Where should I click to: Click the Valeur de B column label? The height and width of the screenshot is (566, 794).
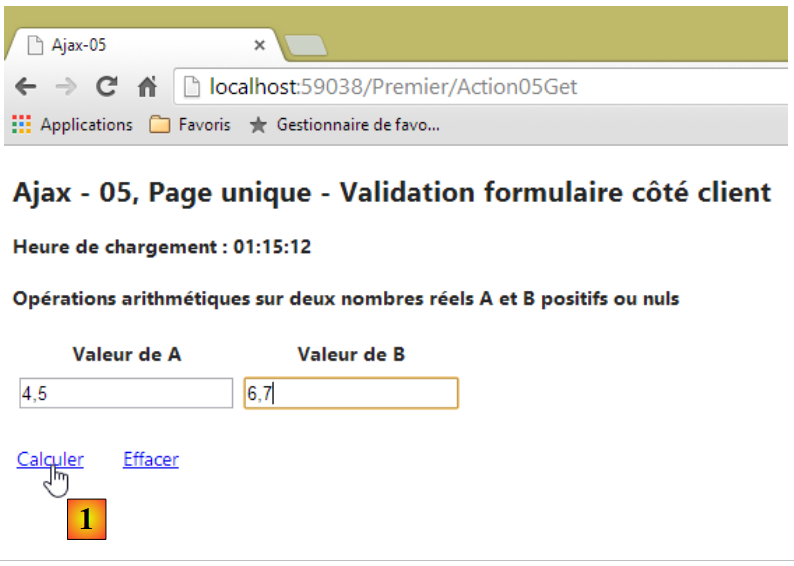pos(351,354)
